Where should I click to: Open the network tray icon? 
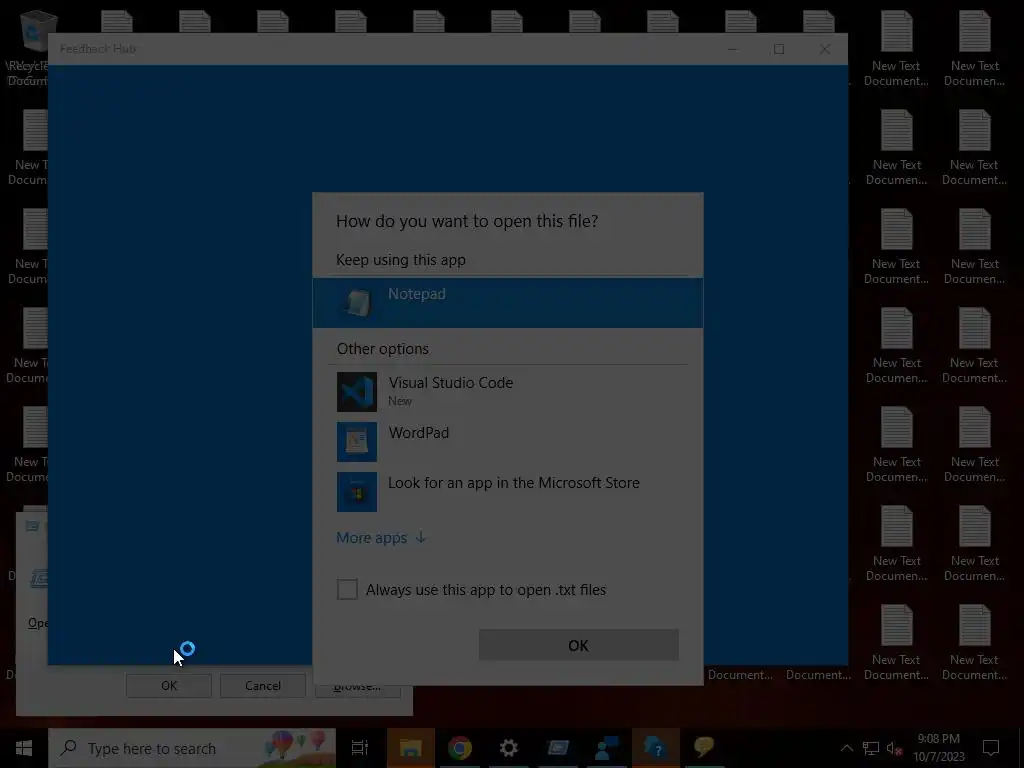(871, 748)
